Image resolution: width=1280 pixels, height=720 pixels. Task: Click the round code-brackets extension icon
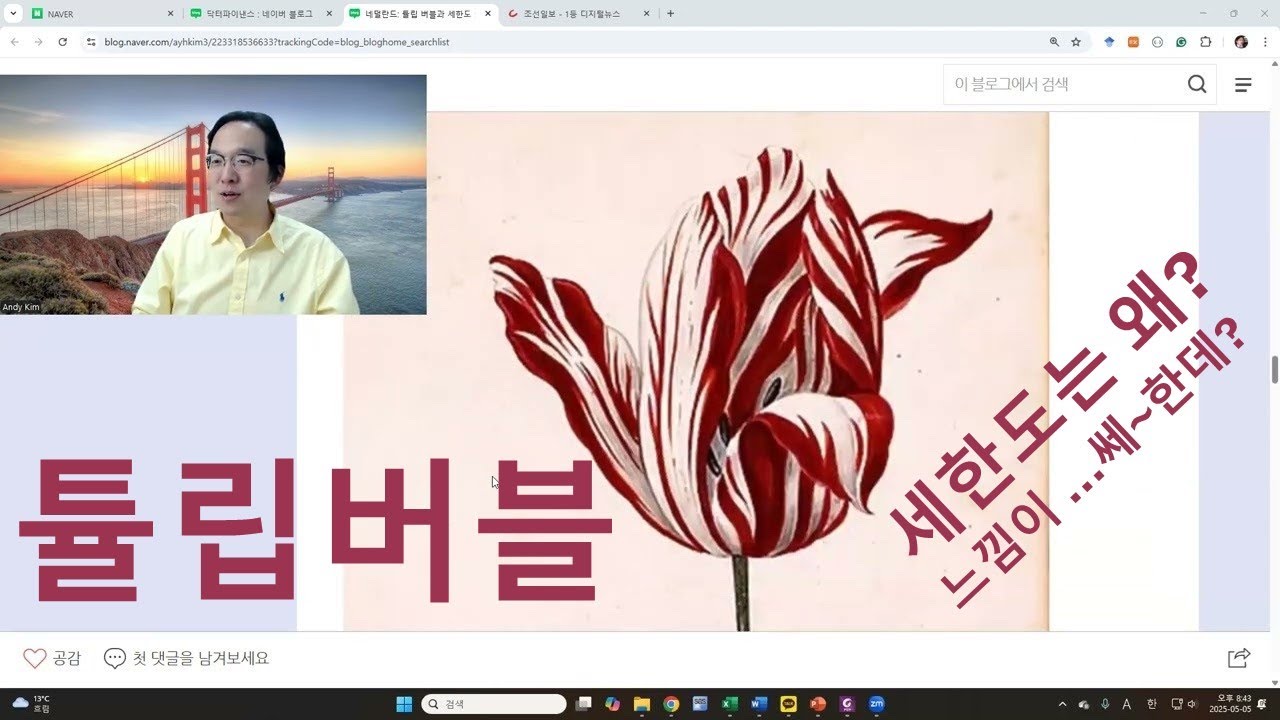[1157, 42]
